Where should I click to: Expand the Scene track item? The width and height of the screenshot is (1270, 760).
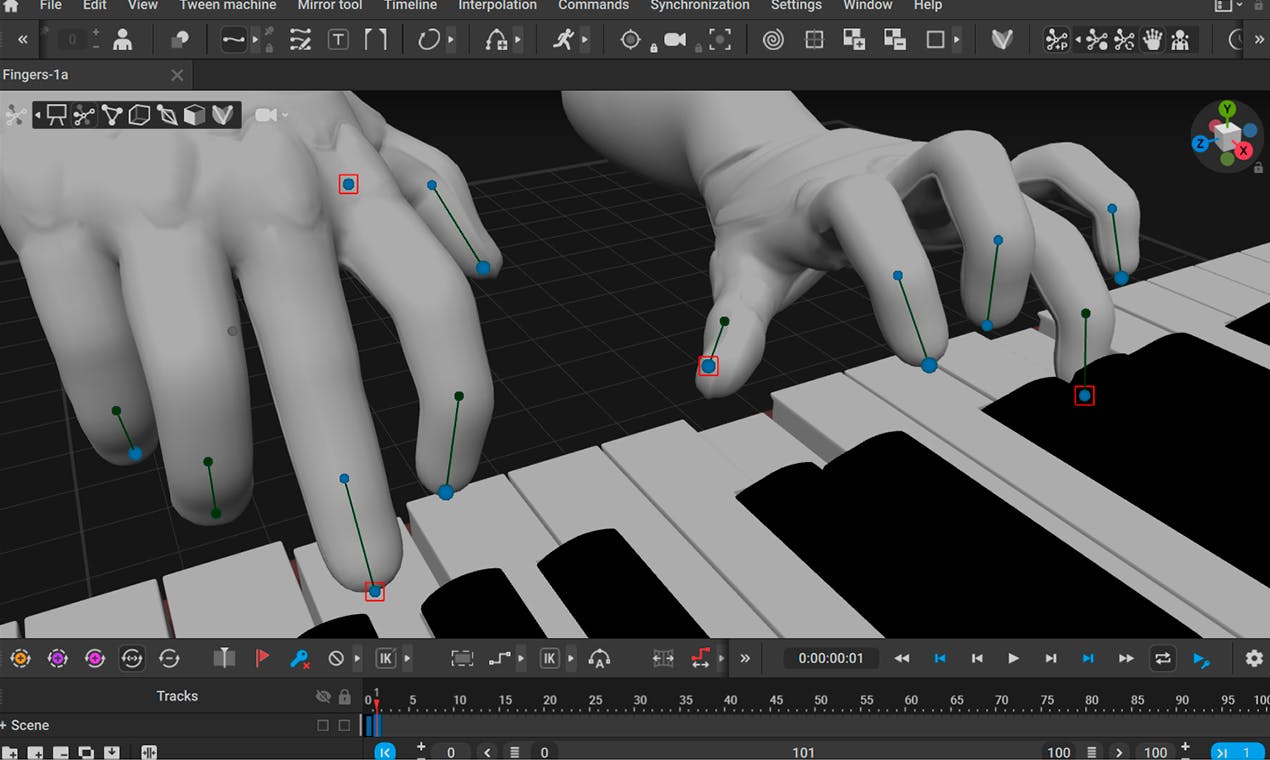click(4, 725)
